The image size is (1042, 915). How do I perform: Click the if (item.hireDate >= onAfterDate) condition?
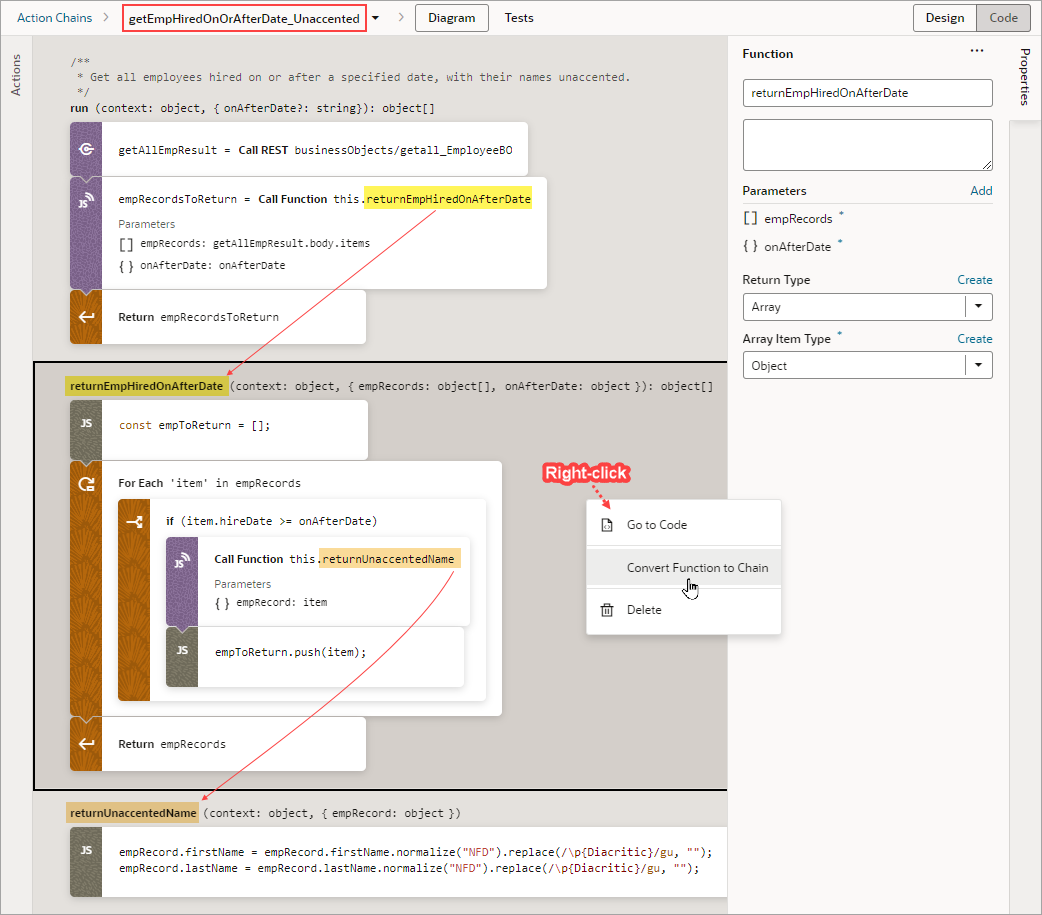click(x=271, y=521)
